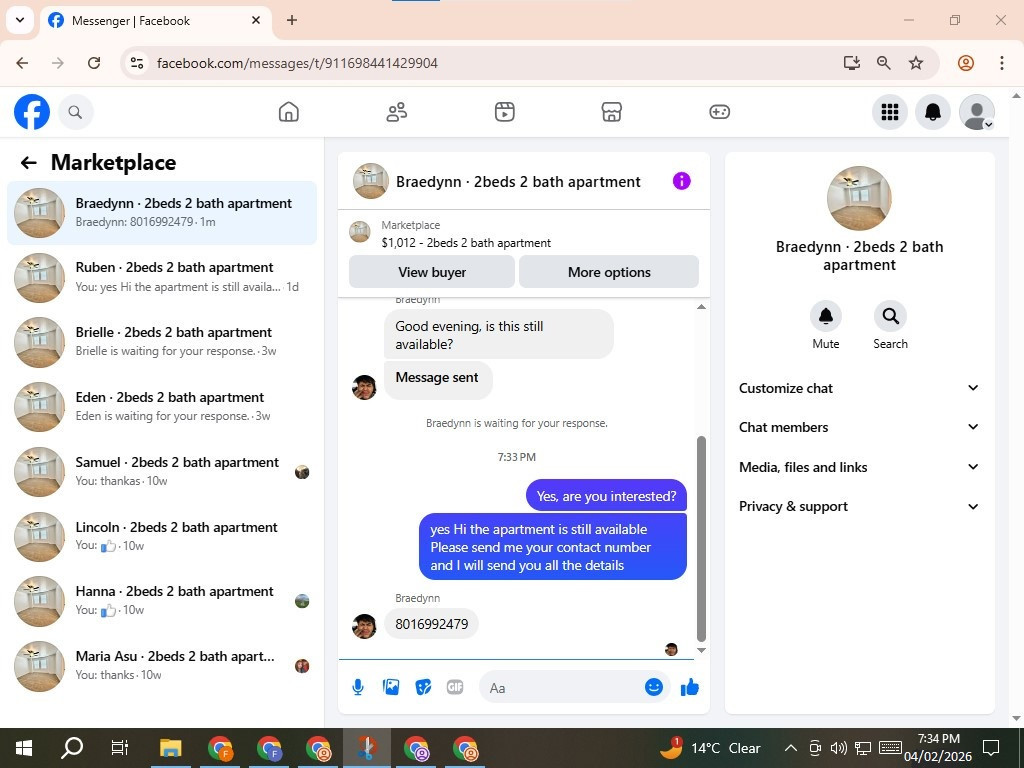
Task: Record a voice clip with microphone
Action: pyautogui.click(x=358, y=687)
